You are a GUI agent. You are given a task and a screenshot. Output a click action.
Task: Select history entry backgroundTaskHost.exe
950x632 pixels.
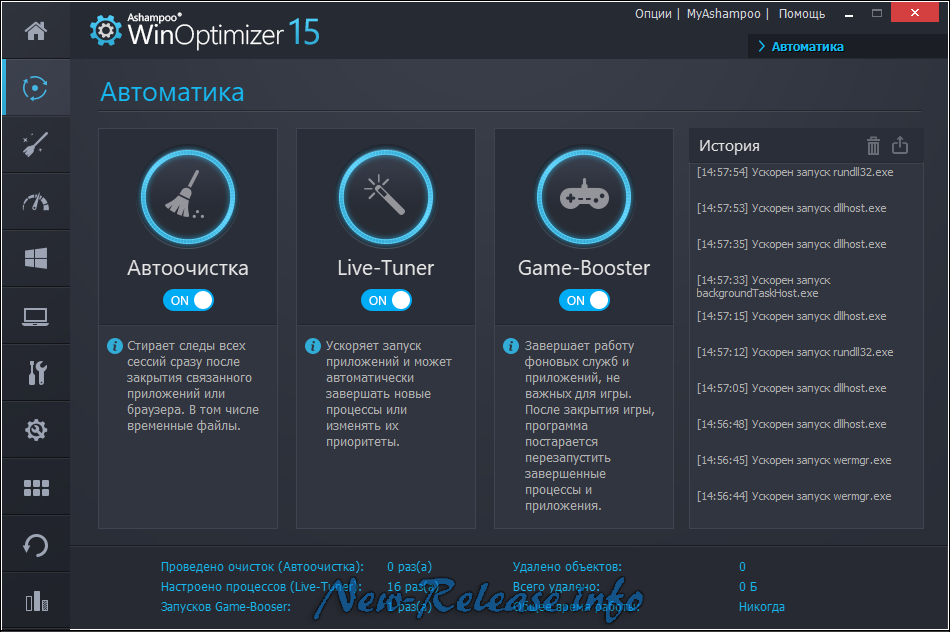(763, 287)
